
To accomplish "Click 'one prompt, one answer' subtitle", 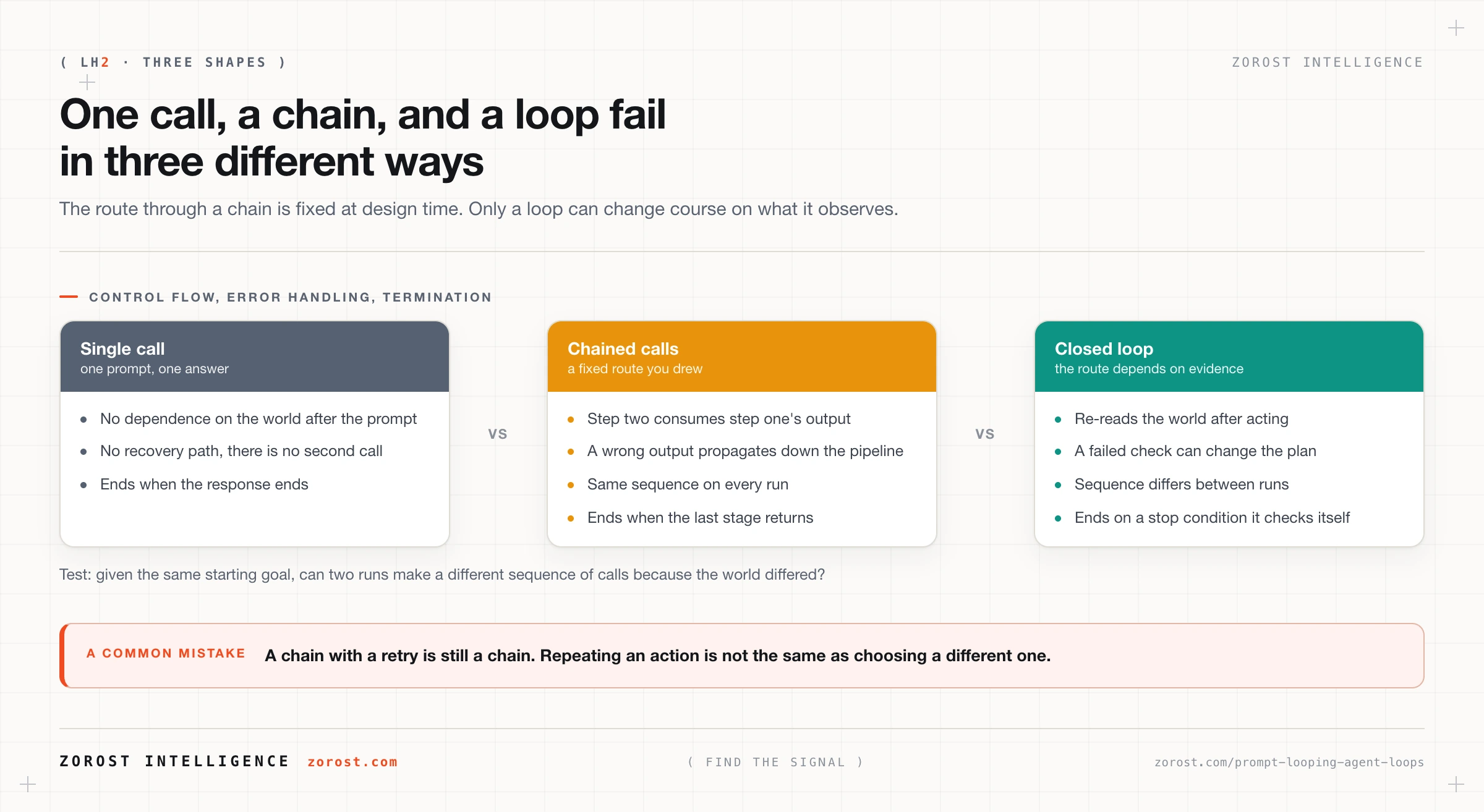I will (155, 369).
